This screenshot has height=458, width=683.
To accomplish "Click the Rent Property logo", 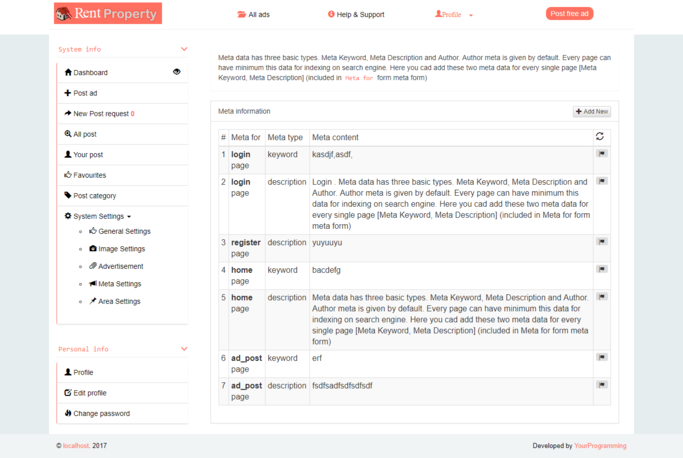I will coord(107,14).
